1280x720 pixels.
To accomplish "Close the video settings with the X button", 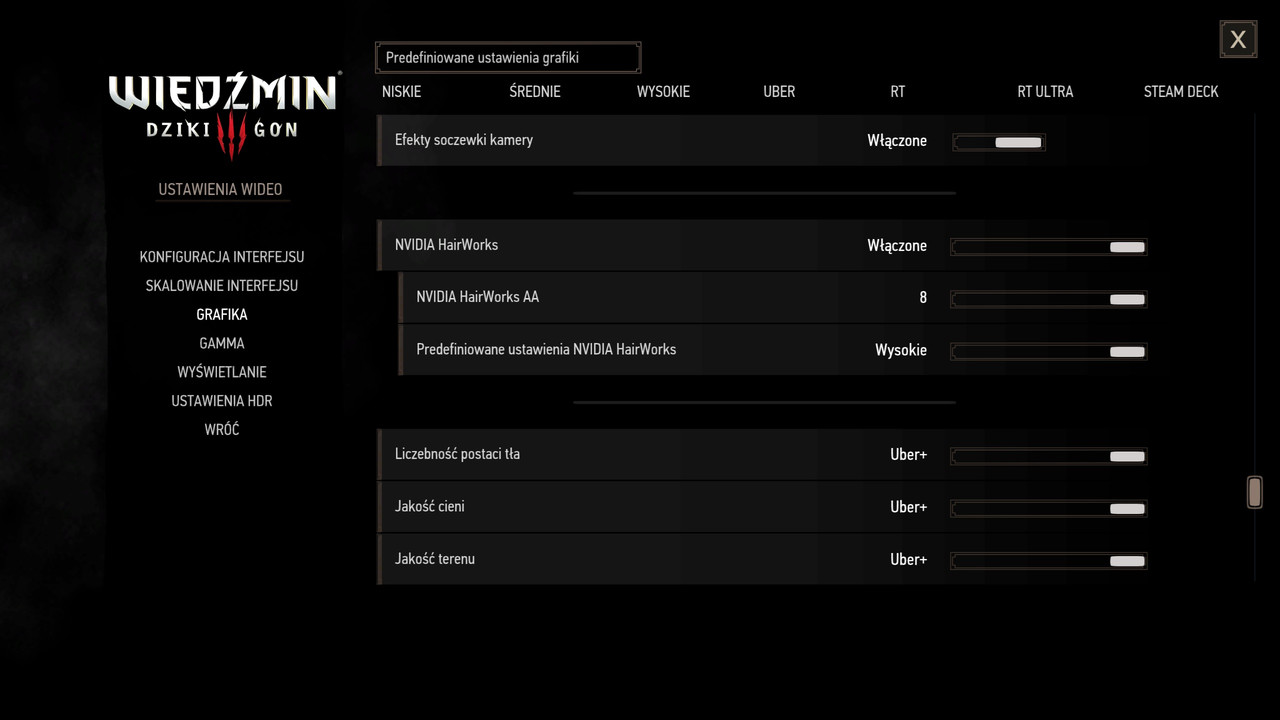I will 1238,39.
